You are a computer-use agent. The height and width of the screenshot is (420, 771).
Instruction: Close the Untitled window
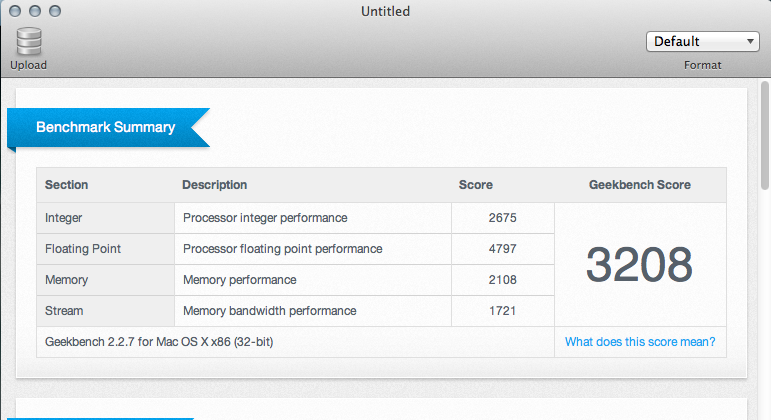click(x=14, y=11)
